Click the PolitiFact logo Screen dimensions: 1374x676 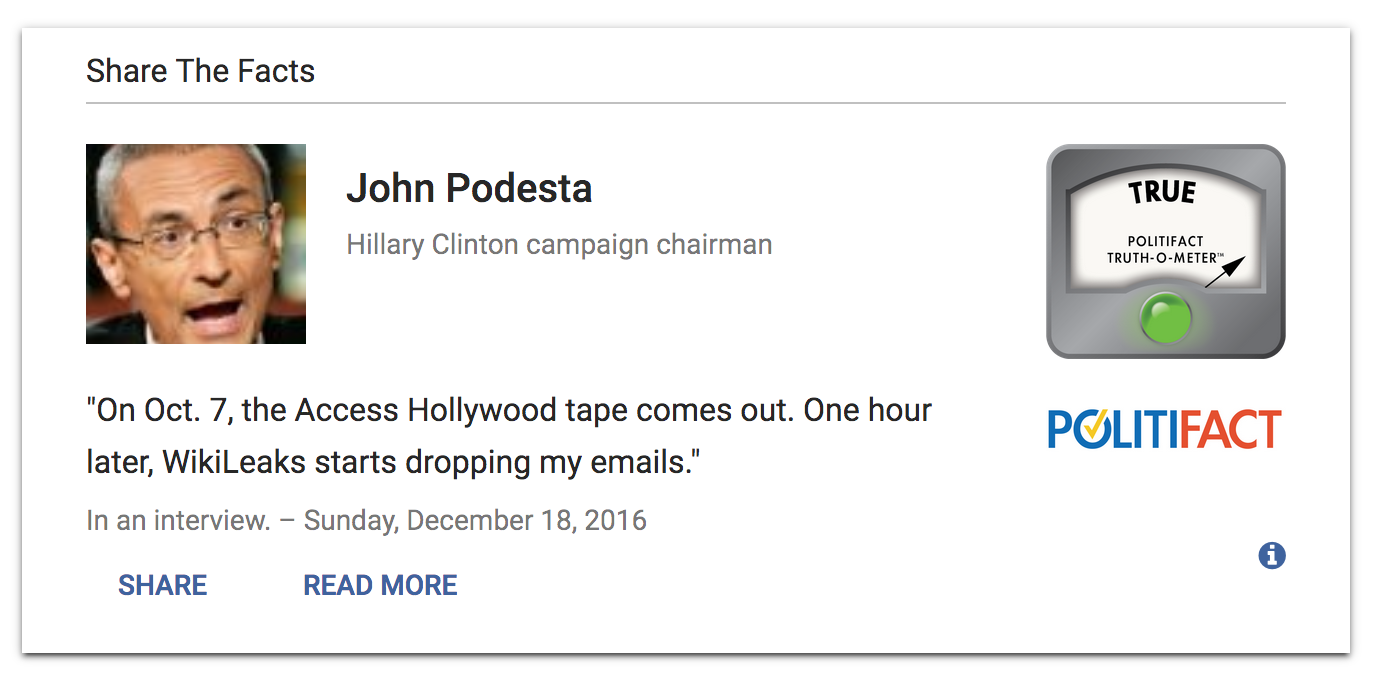pyautogui.click(x=1165, y=429)
